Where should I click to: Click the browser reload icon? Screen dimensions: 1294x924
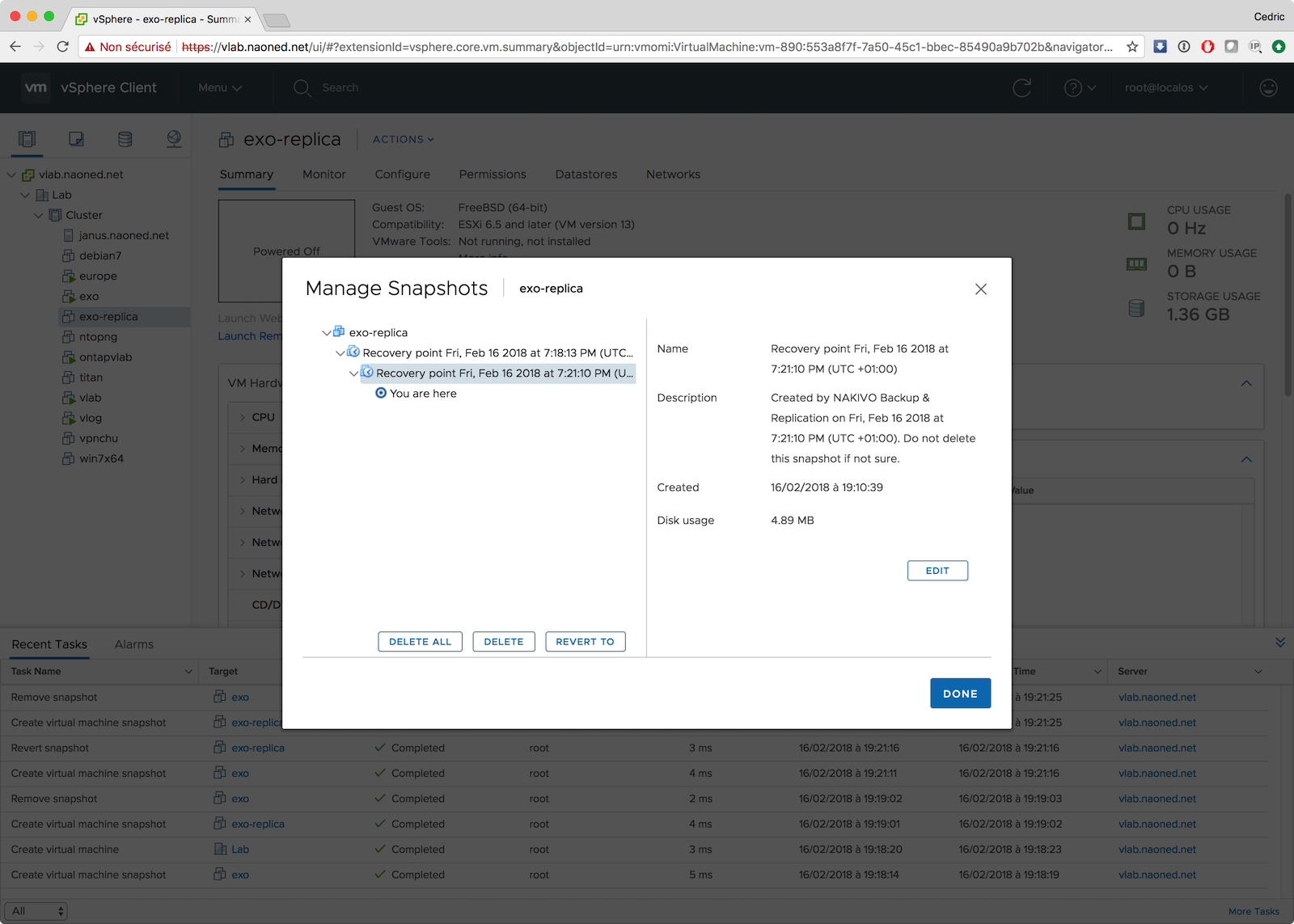tap(63, 47)
